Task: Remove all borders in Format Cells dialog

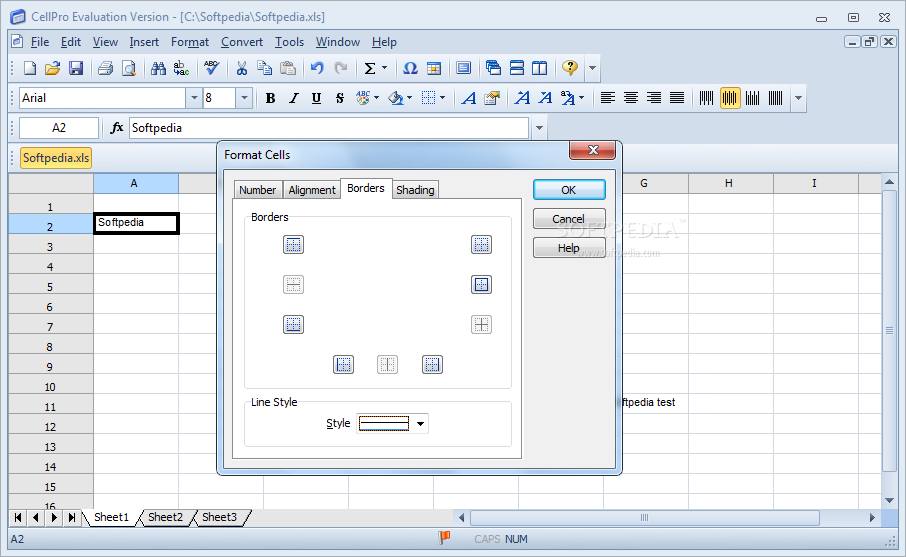Action: 481,245
